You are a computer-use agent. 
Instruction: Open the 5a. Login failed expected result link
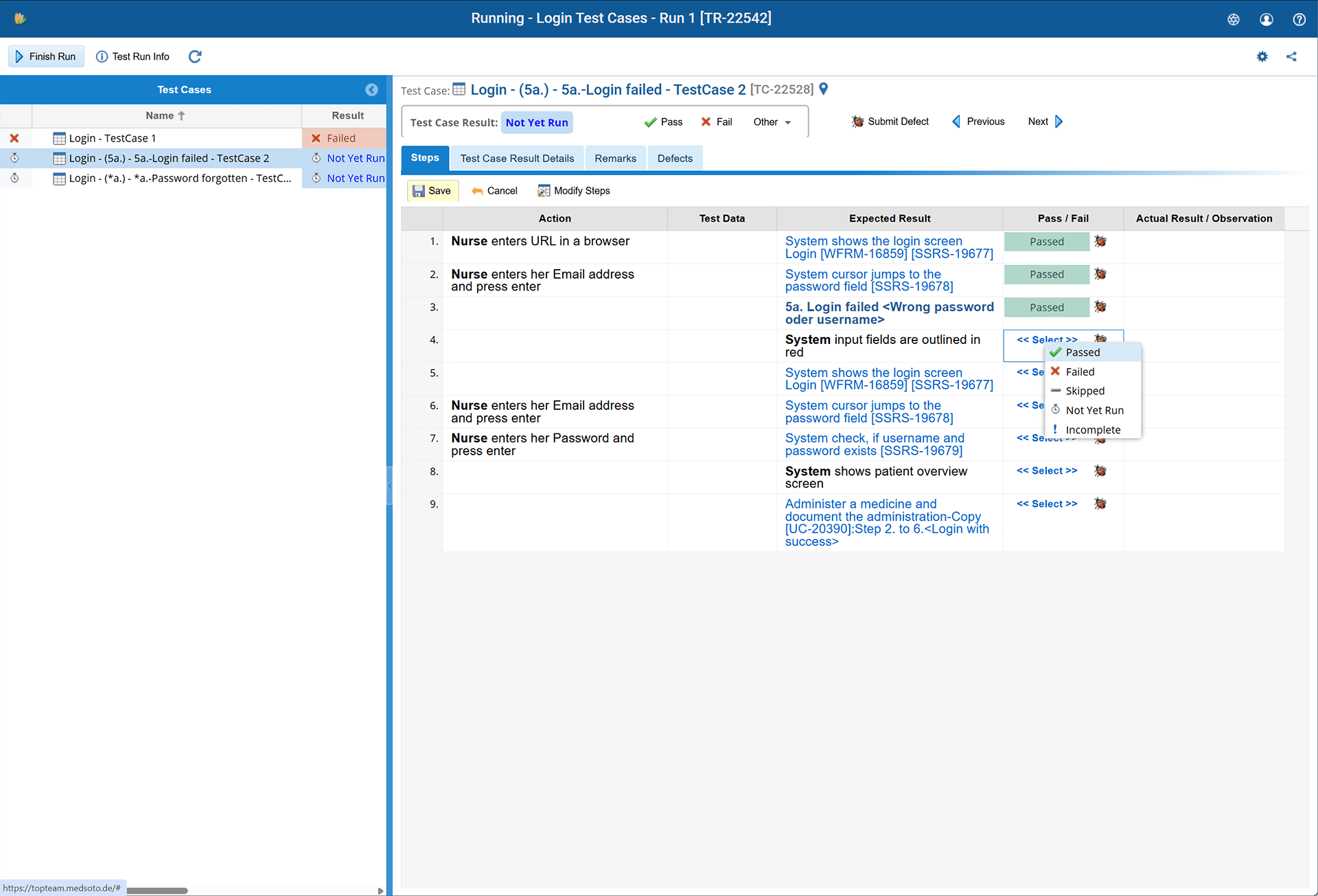889,313
